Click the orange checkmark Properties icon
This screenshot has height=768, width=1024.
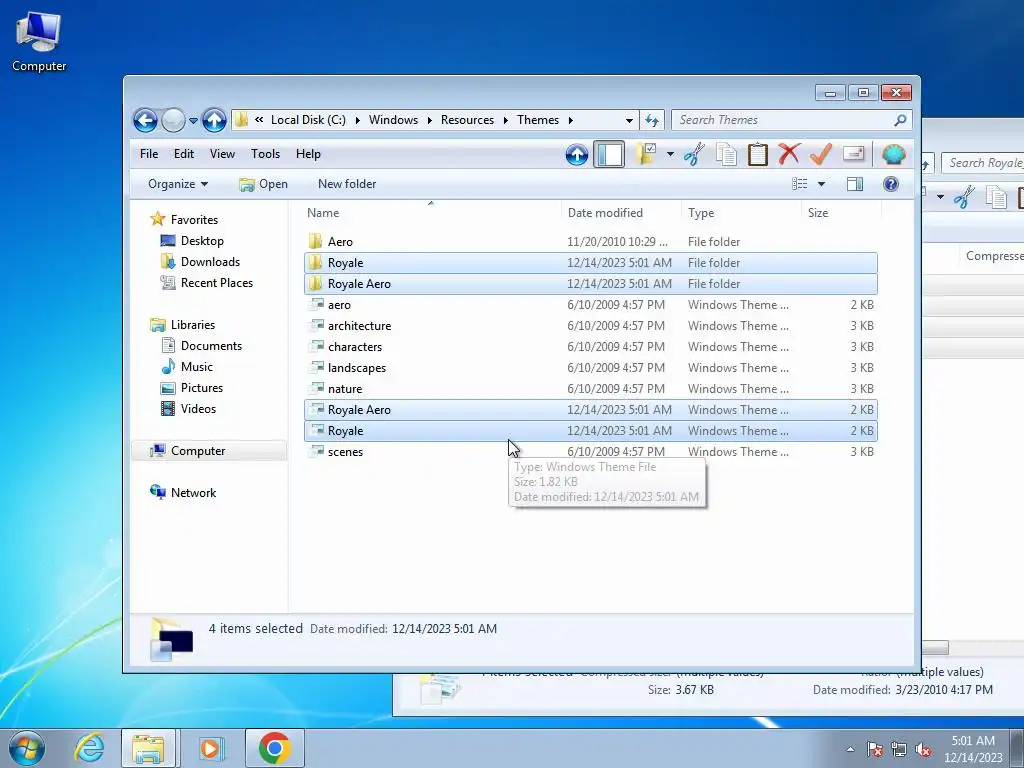(x=821, y=154)
